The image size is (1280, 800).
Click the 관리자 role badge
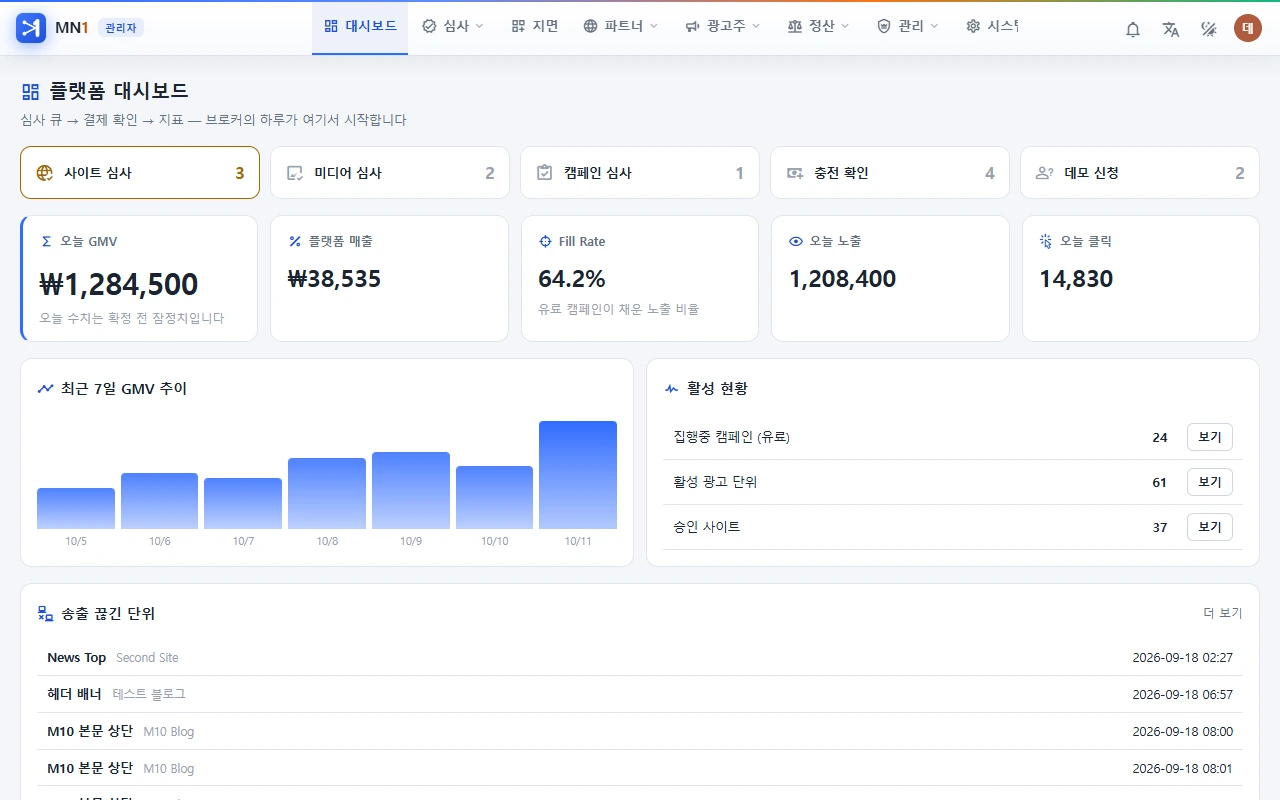click(x=121, y=28)
